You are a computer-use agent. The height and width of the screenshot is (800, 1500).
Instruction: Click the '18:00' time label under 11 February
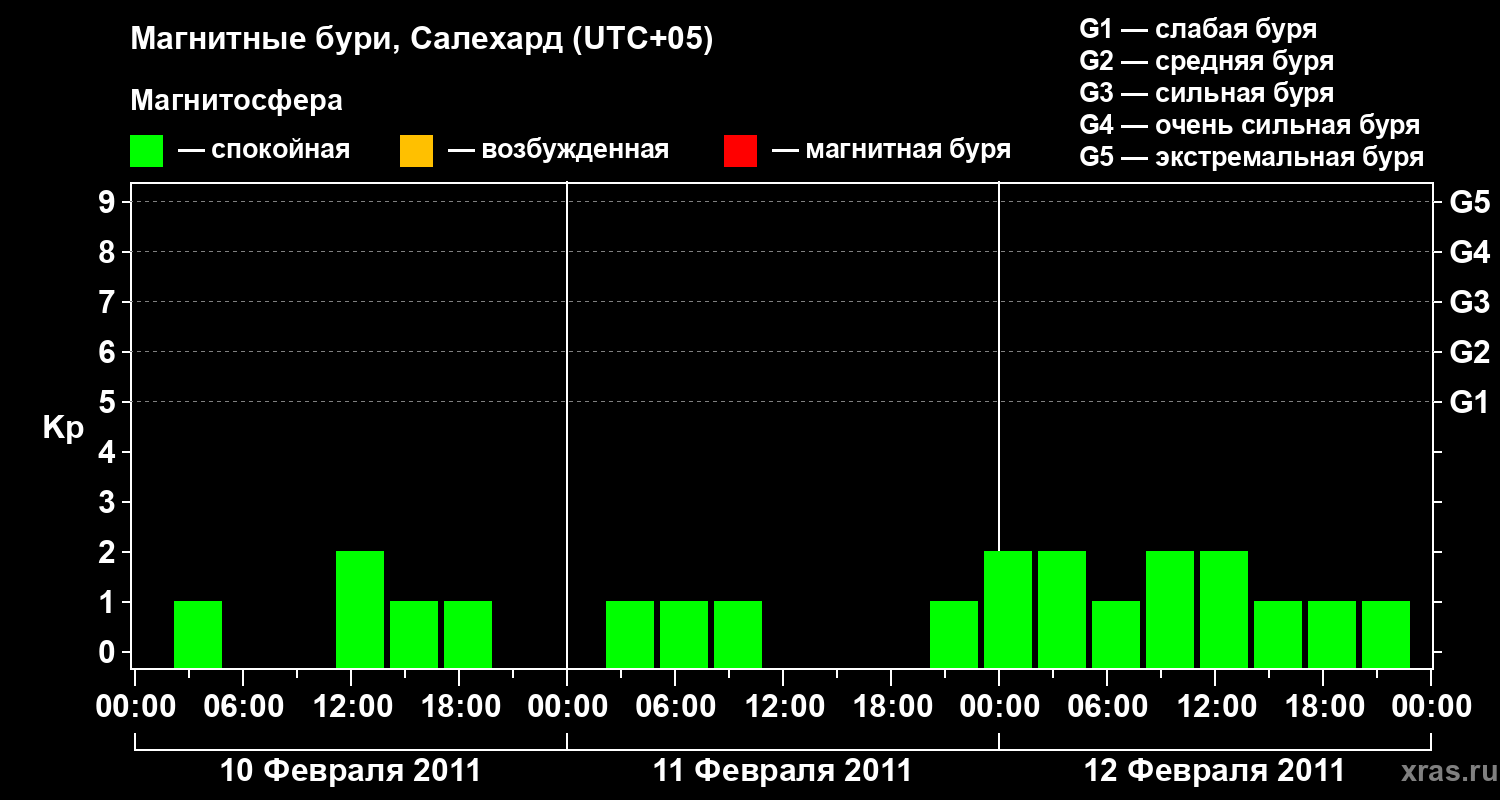(x=891, y=707)
